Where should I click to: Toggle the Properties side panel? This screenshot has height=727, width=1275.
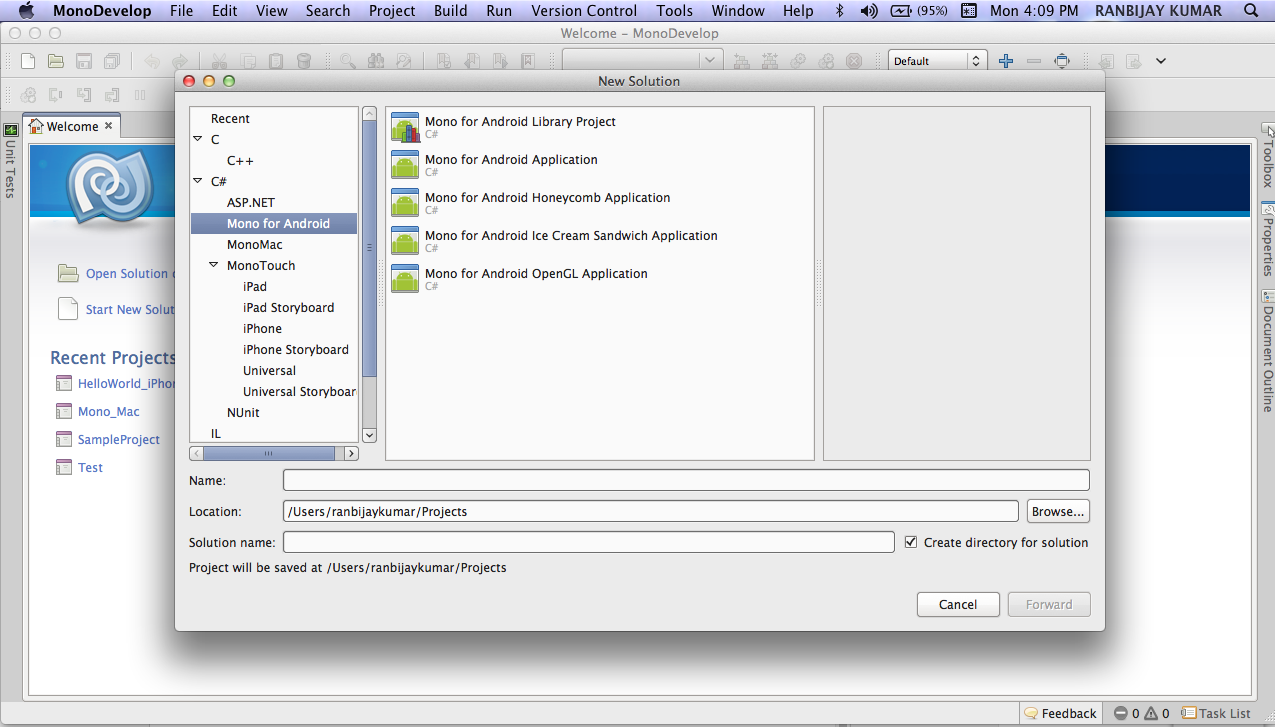pos(1266,241)
